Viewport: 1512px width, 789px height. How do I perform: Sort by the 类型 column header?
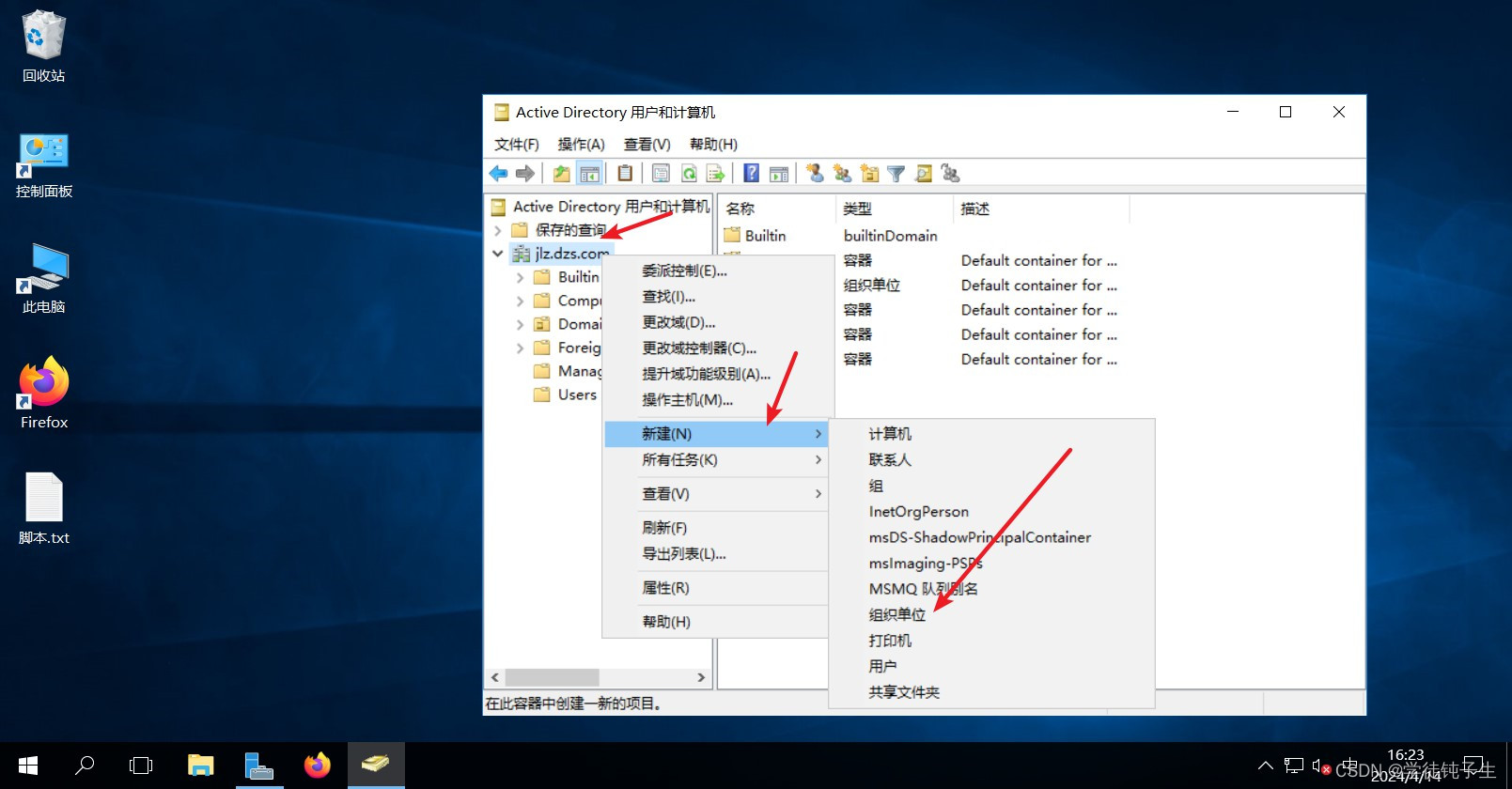(895, 209)
